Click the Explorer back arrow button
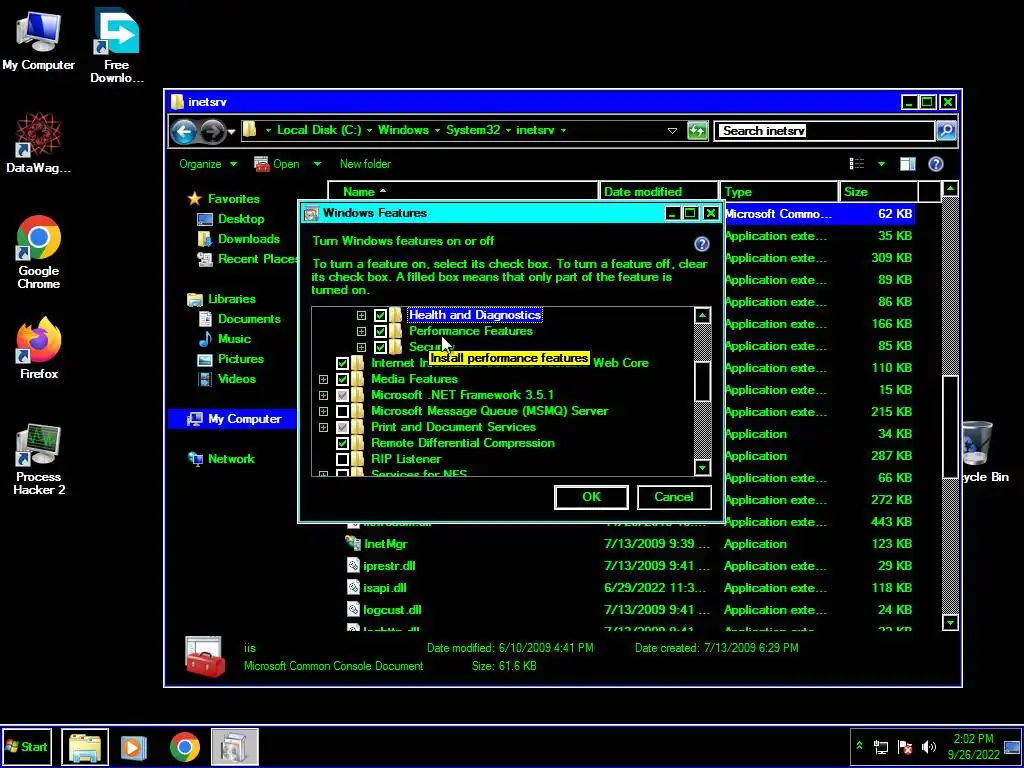The height and width of the screenshot is (768, 1024). (x=184, y=132)
